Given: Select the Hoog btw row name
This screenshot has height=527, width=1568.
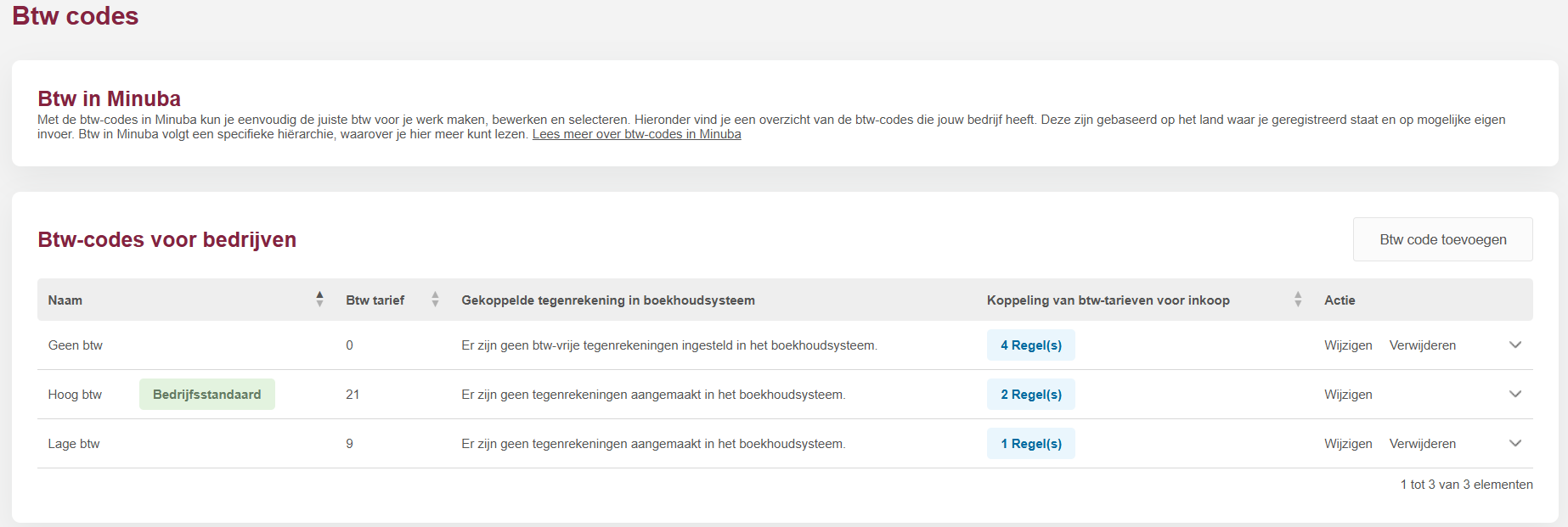Looking at the screenshot, I should pyautogui.click(x=75, y=395).
